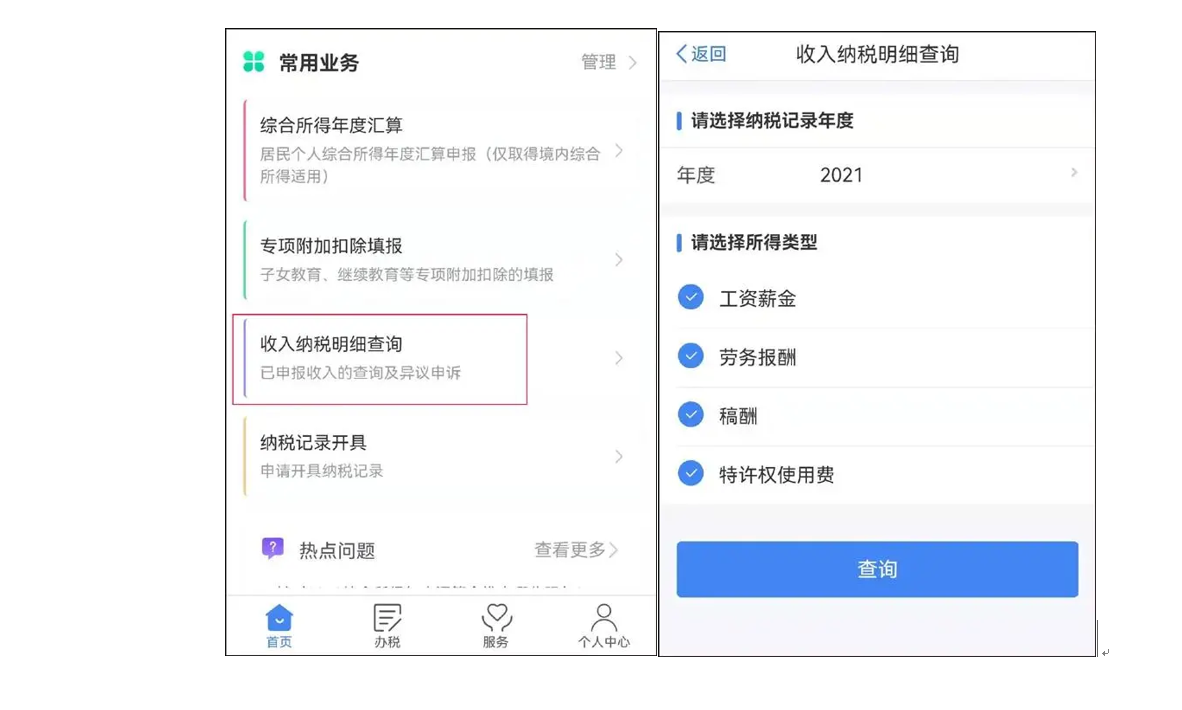Open the 查看更多 link
This screenshot has height=710, width=1182.
(x=576, y=550)
